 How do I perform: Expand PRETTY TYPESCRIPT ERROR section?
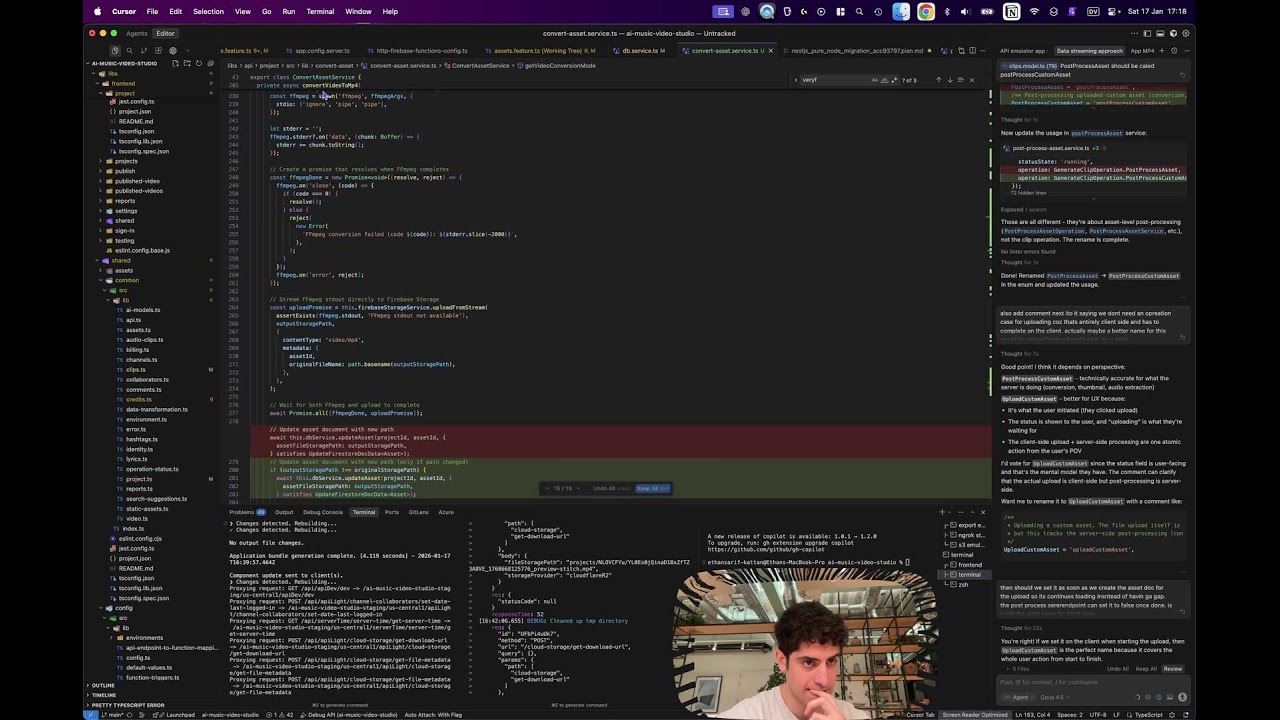pyautogui.click(x=127, y=705)
